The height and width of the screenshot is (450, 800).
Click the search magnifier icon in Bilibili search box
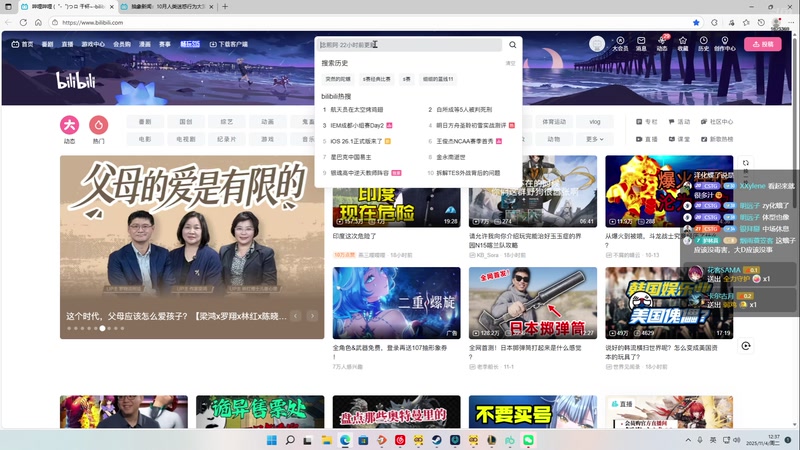point(512,45)
